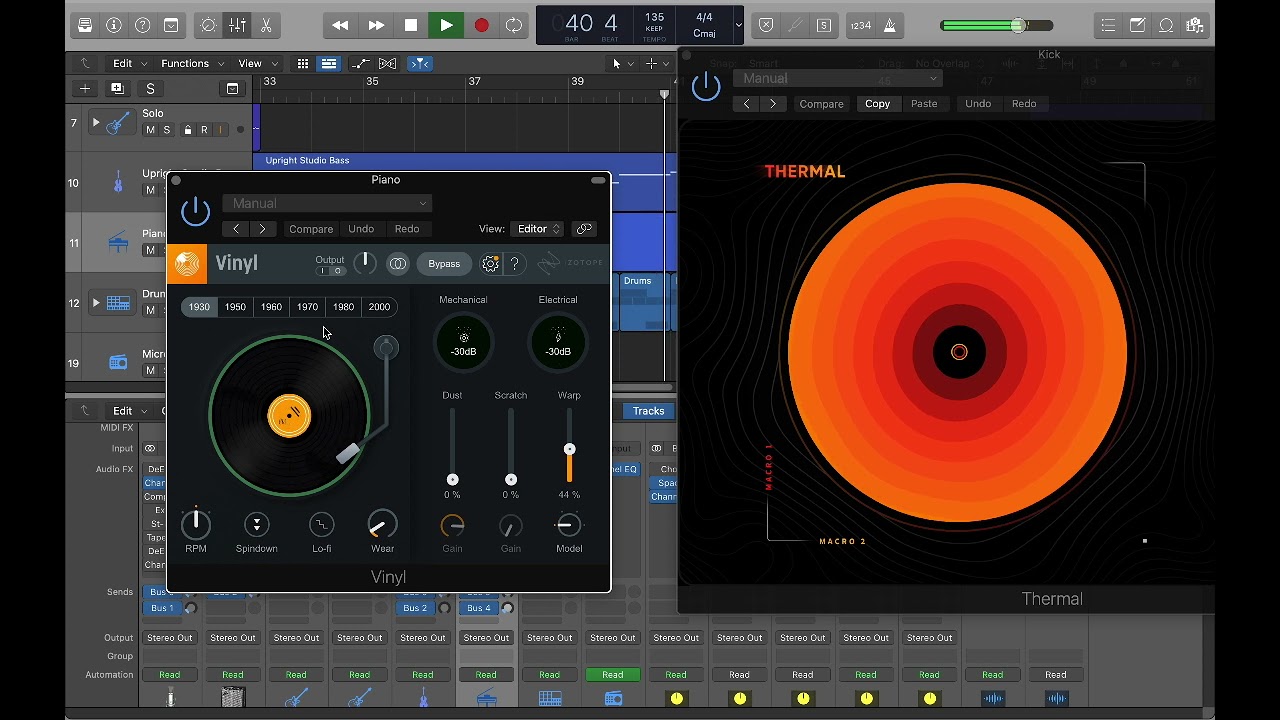The height and width of the screenshot is (720, 1280).
Task: Toggle the Vinyl mono/stereo output icon
Action: coord(398,264)
